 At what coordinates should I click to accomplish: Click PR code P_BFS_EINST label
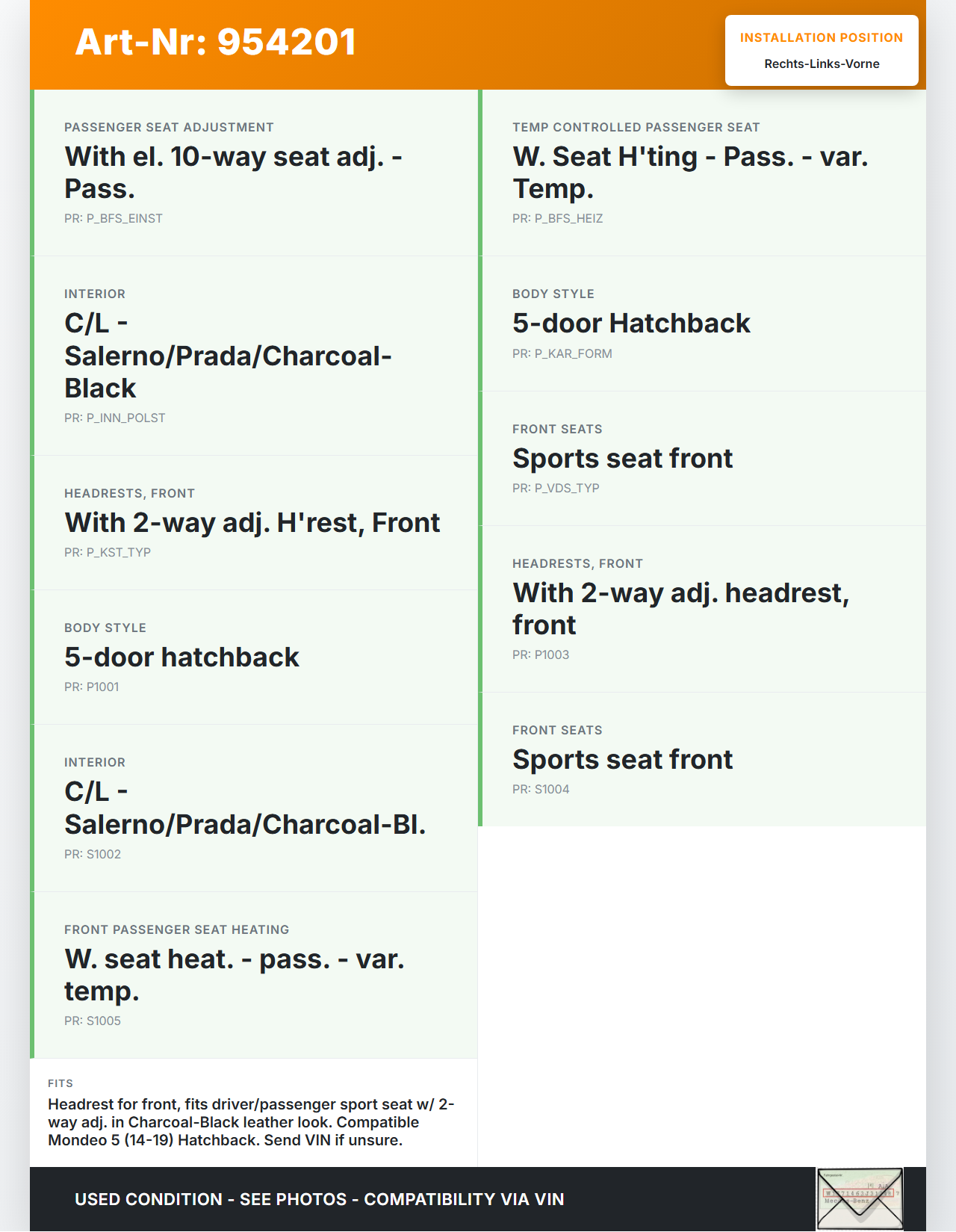click(x=114, y=219)
